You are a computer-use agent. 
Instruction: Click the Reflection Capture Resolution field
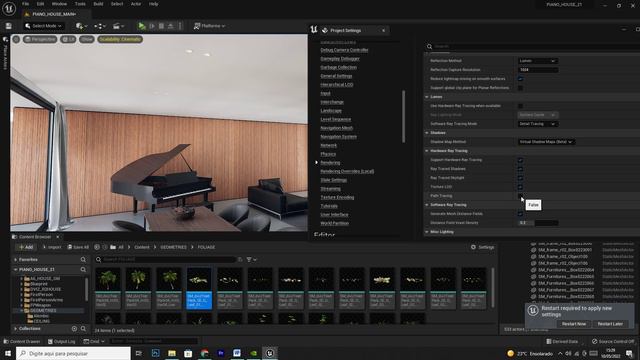[x=538, y=70]
